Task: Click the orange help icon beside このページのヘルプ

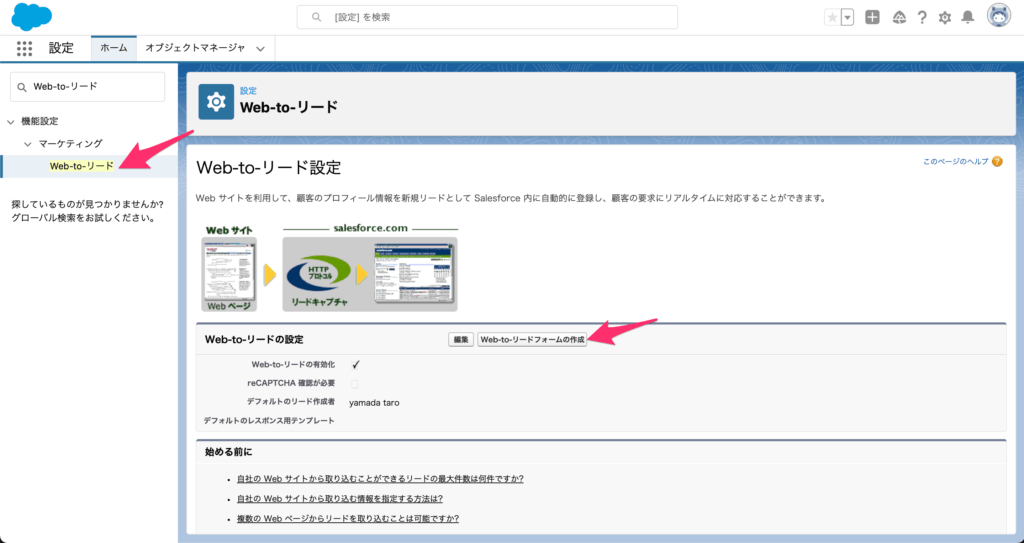Action: 997,161
